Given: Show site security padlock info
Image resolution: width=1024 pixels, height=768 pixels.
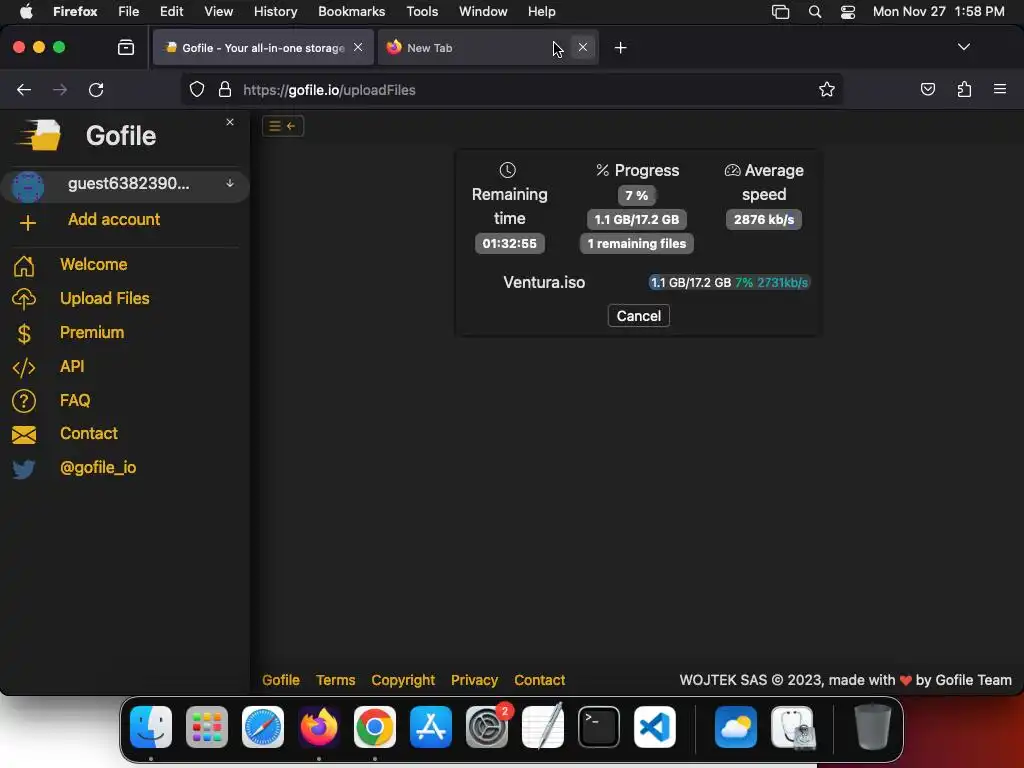Looking at the screenshot, I should pos(225,89).
